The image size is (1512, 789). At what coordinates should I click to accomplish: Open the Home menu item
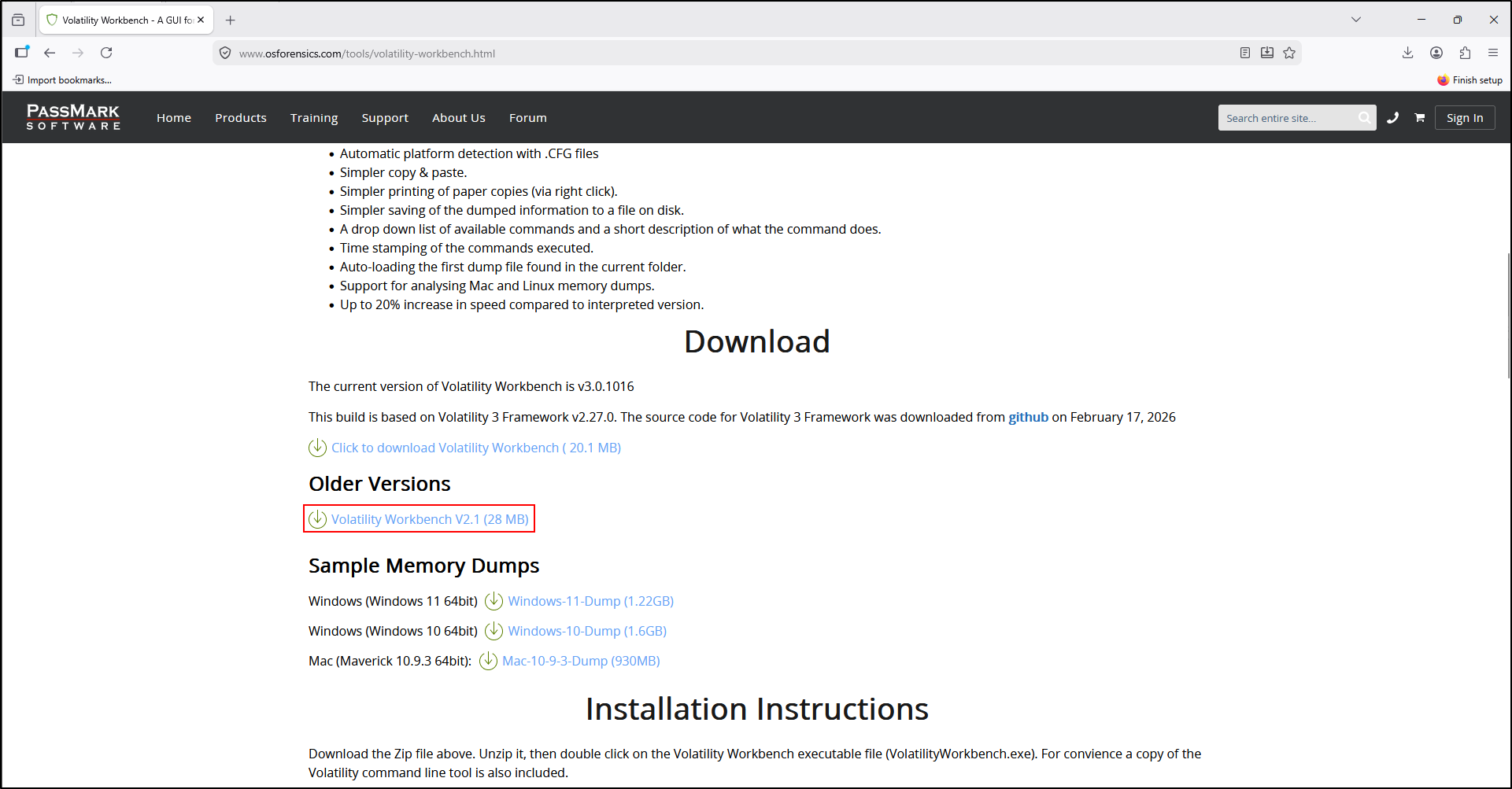[x=174, y=118]
